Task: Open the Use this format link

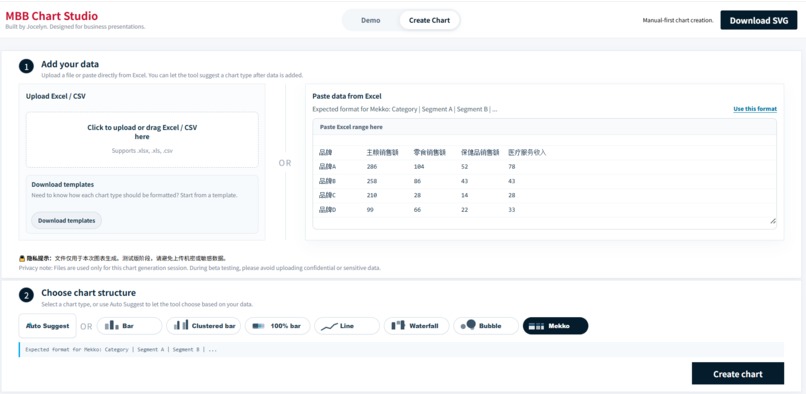Action: point(755,109)
